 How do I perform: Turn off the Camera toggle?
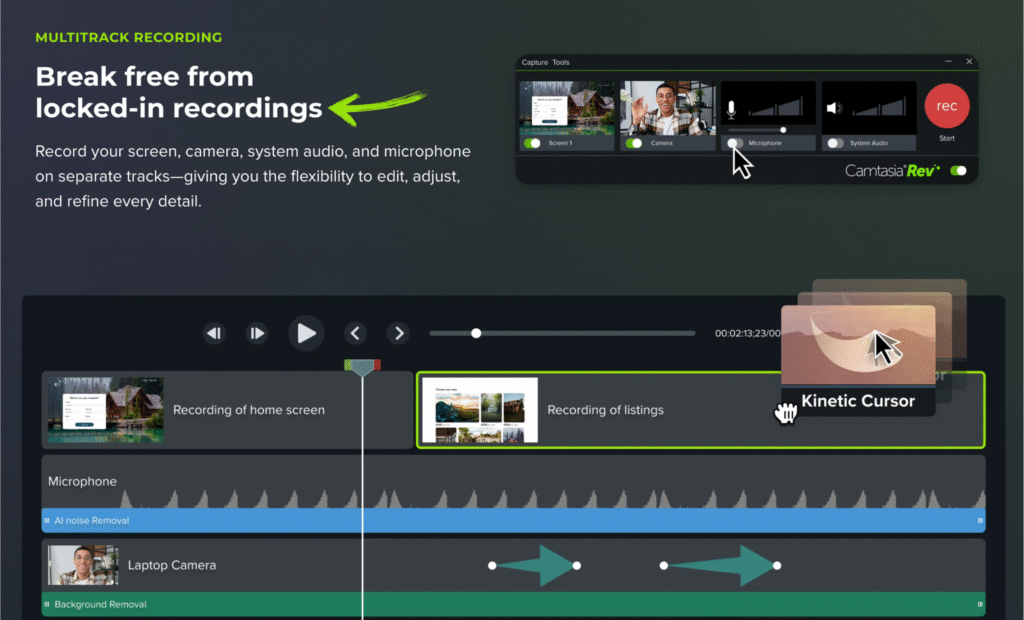[634, 143]
